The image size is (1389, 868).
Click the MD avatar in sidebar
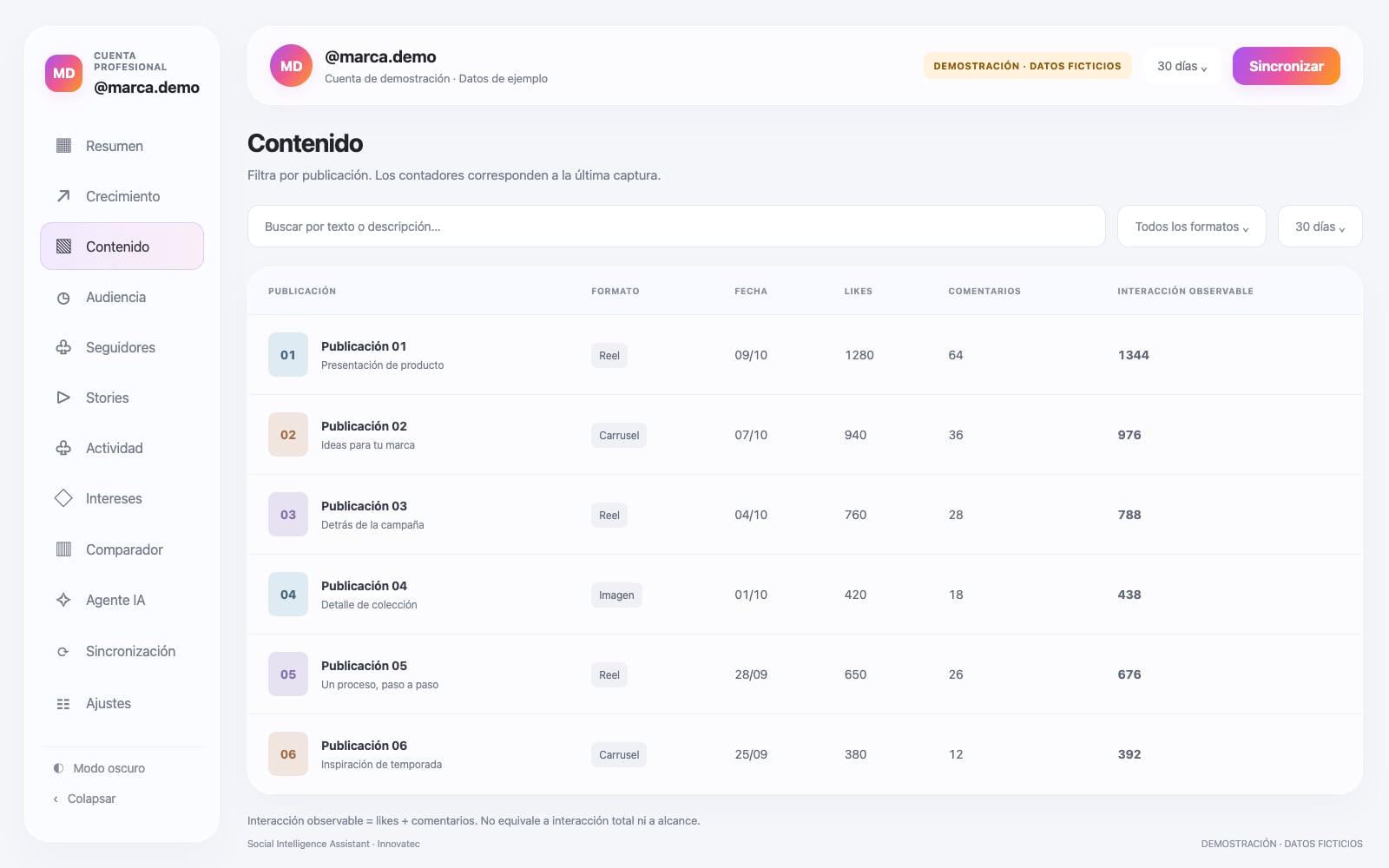pyautogui.click(x=64, y=73)
